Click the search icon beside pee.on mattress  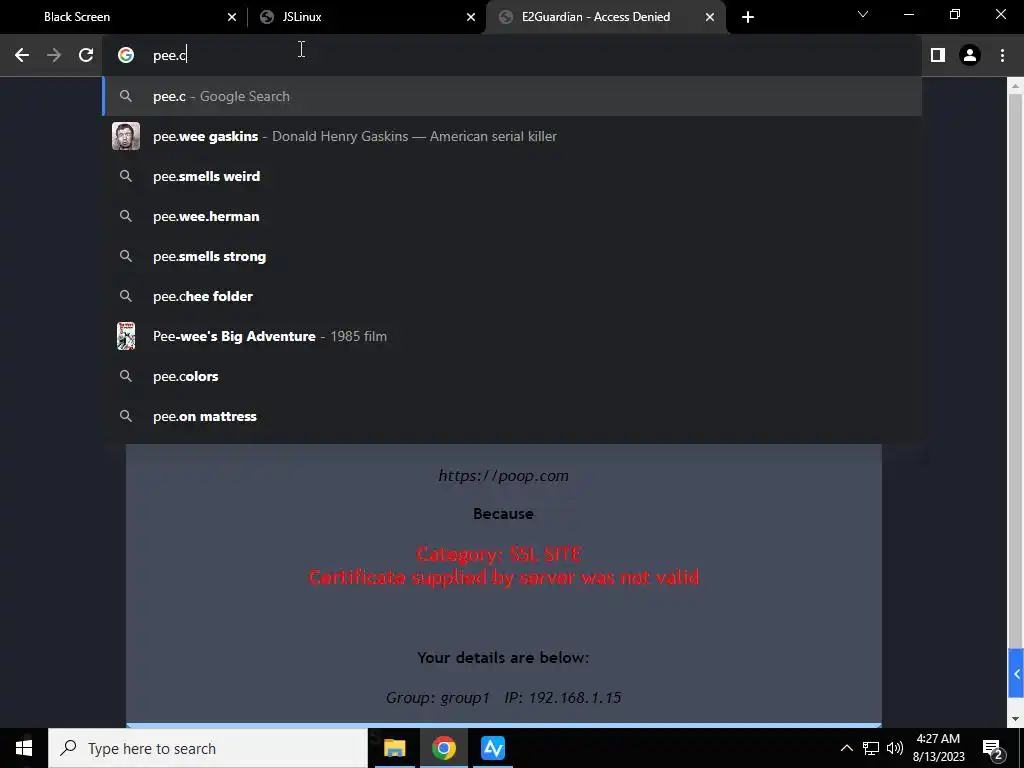126,416
